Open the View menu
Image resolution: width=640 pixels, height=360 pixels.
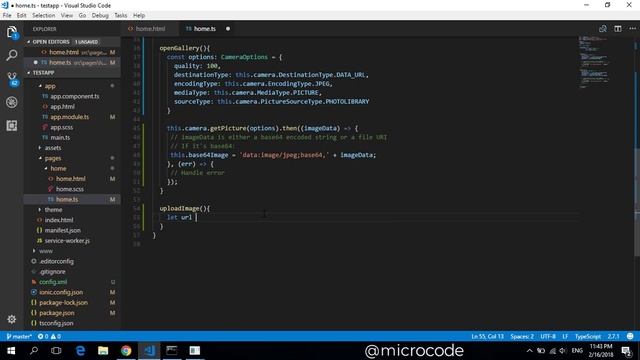tap(67, 16)
